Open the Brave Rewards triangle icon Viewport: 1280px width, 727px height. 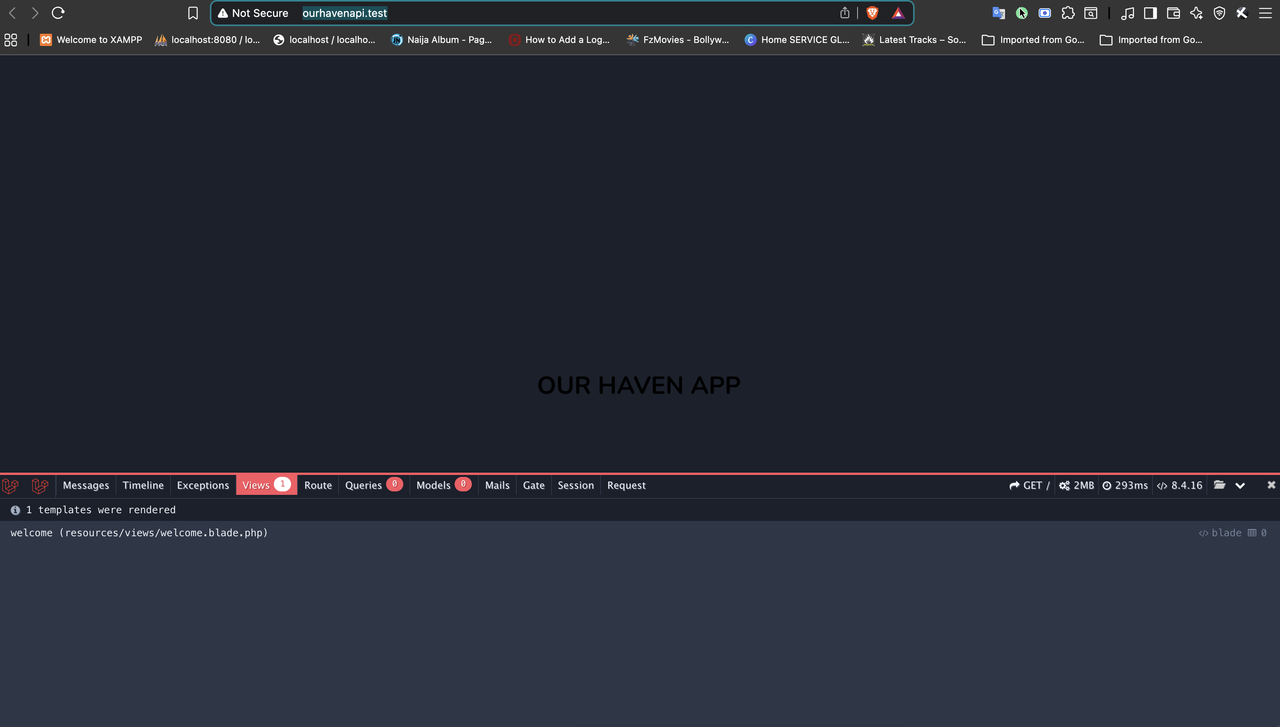tap(898, 13)
